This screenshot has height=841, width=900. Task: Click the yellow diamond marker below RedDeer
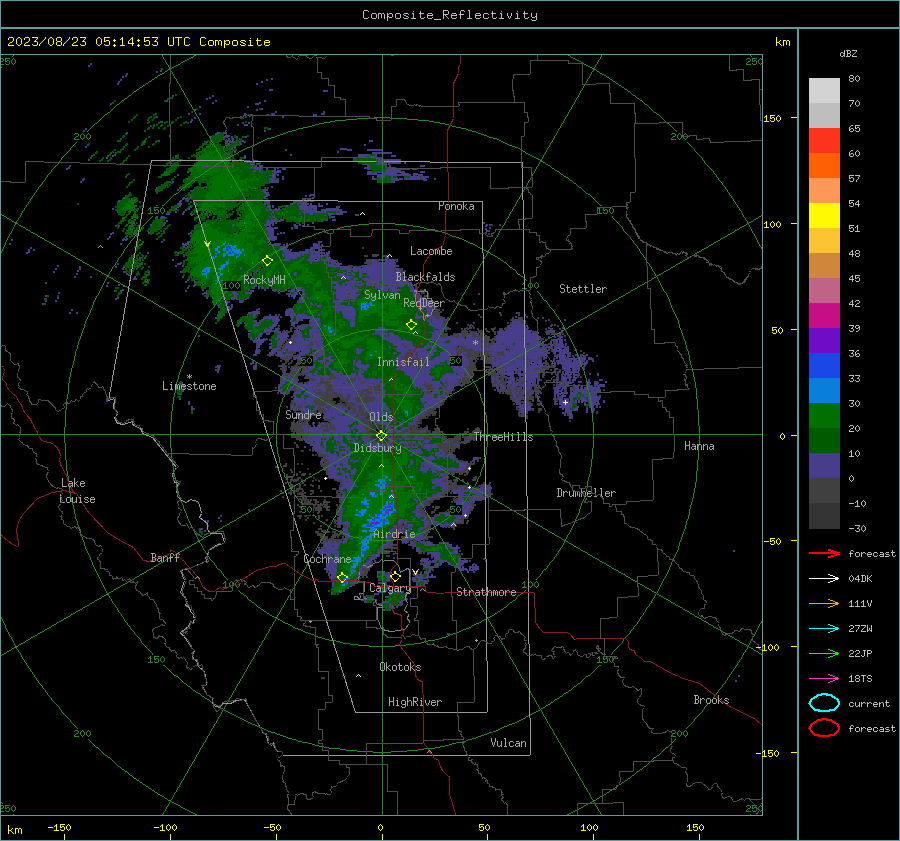coord(411,325)
